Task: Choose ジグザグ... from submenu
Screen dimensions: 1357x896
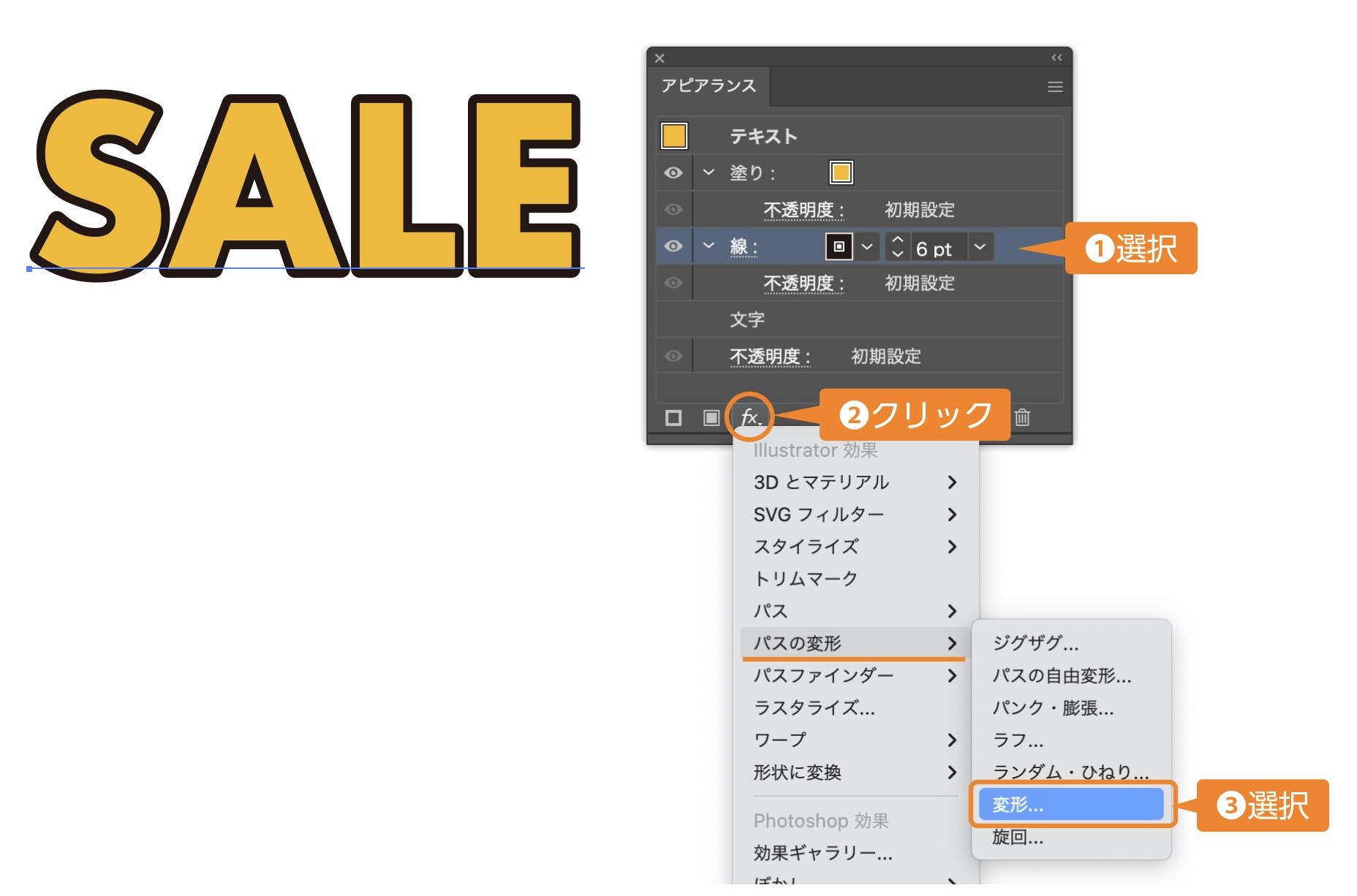Action: (x=1071, y=643)
